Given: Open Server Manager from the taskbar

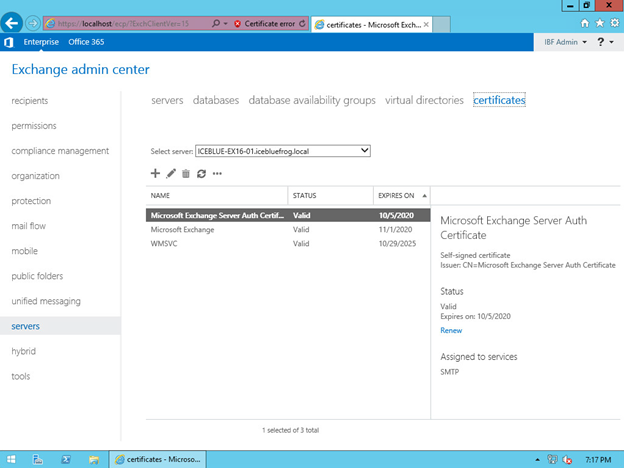Looking at the screenshot, I should pos(38,459).
